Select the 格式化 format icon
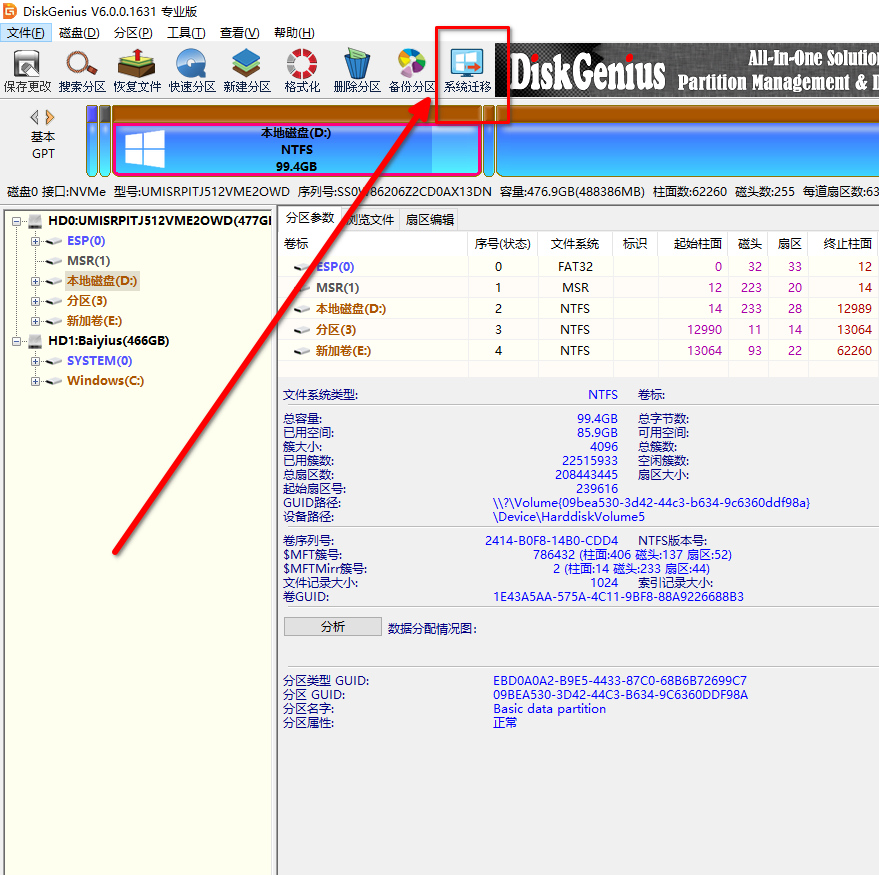 [302, 71]
